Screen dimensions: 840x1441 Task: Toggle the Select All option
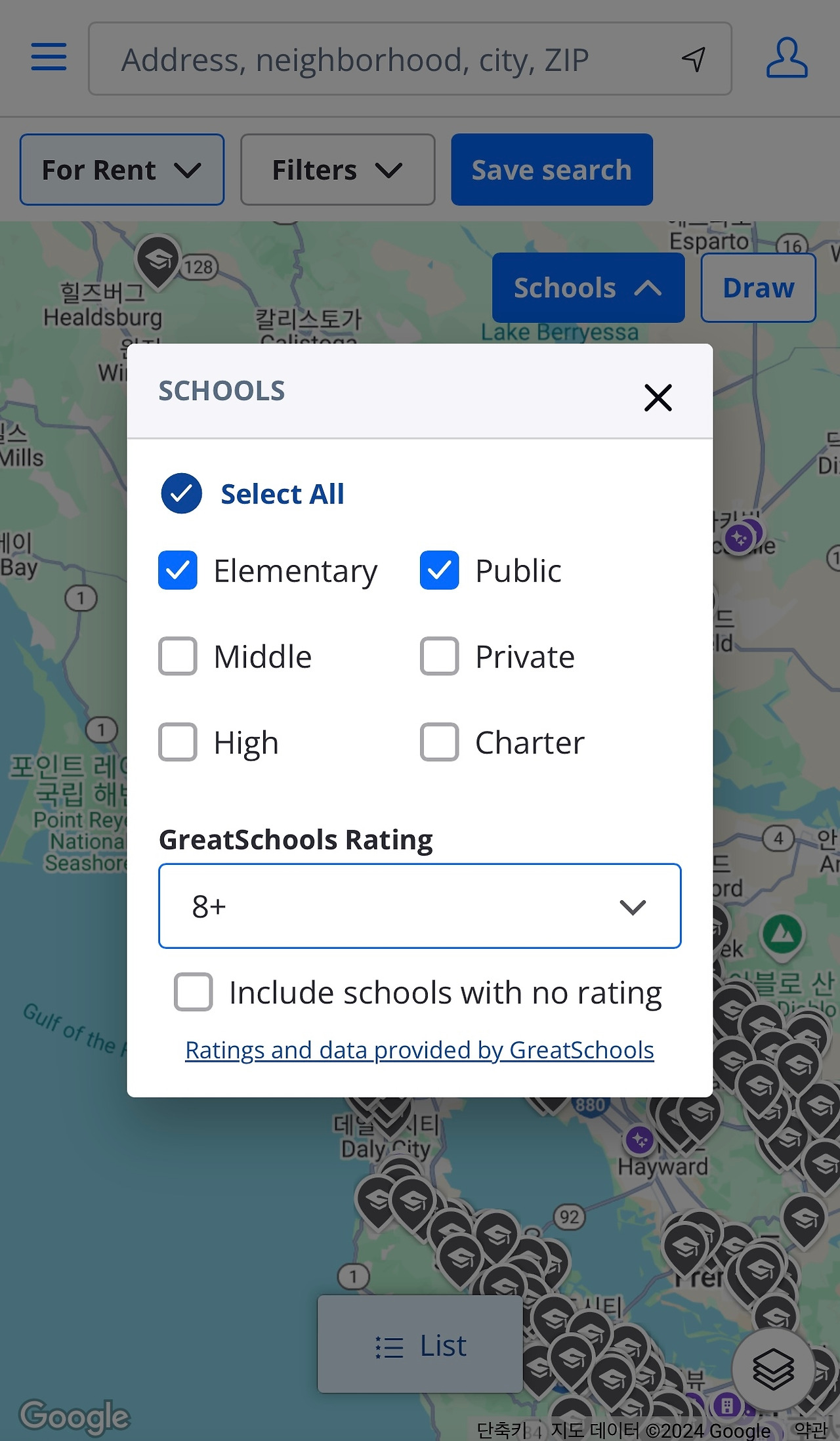click(x=182, y=493)
